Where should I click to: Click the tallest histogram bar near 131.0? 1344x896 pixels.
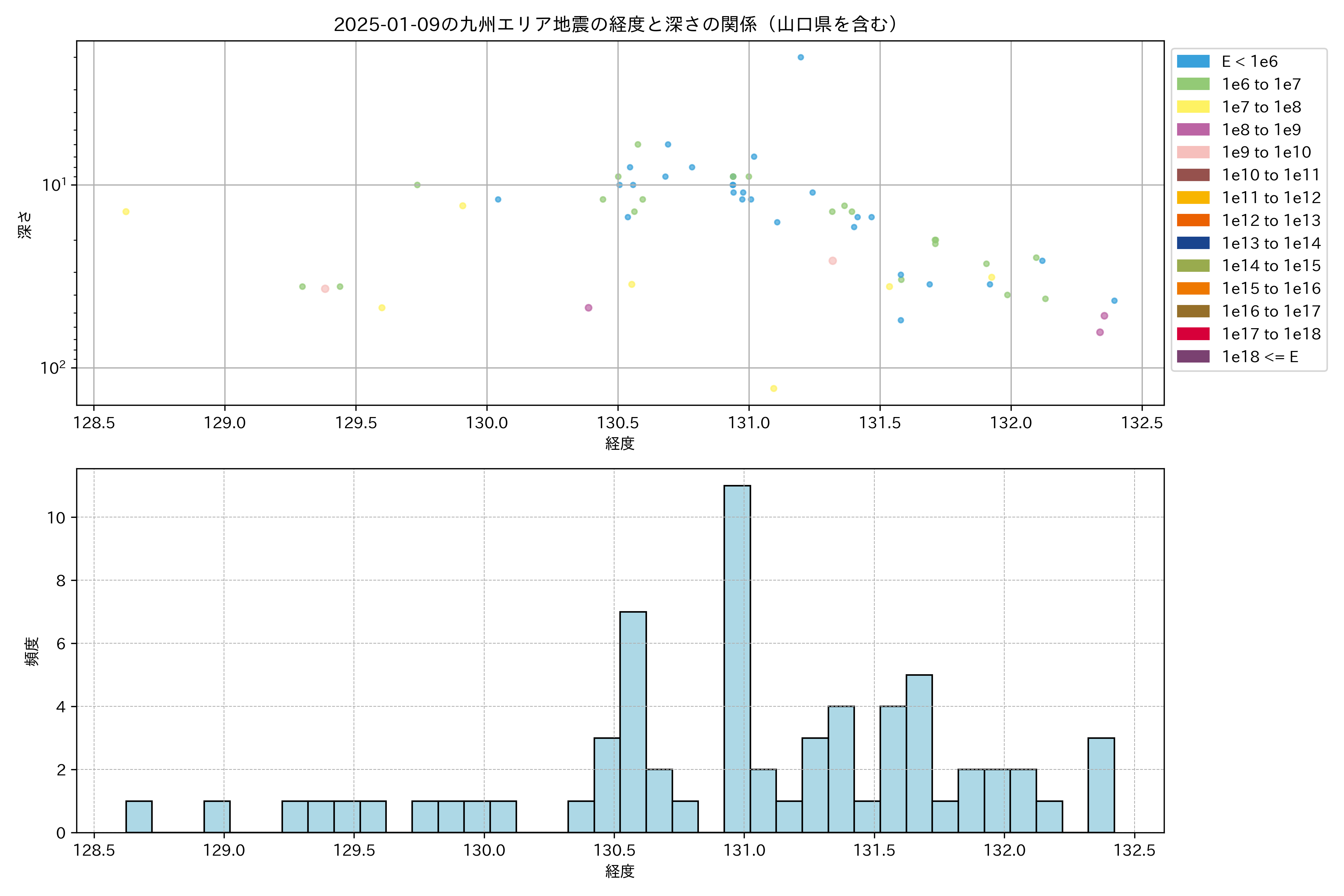click(737, 659)
